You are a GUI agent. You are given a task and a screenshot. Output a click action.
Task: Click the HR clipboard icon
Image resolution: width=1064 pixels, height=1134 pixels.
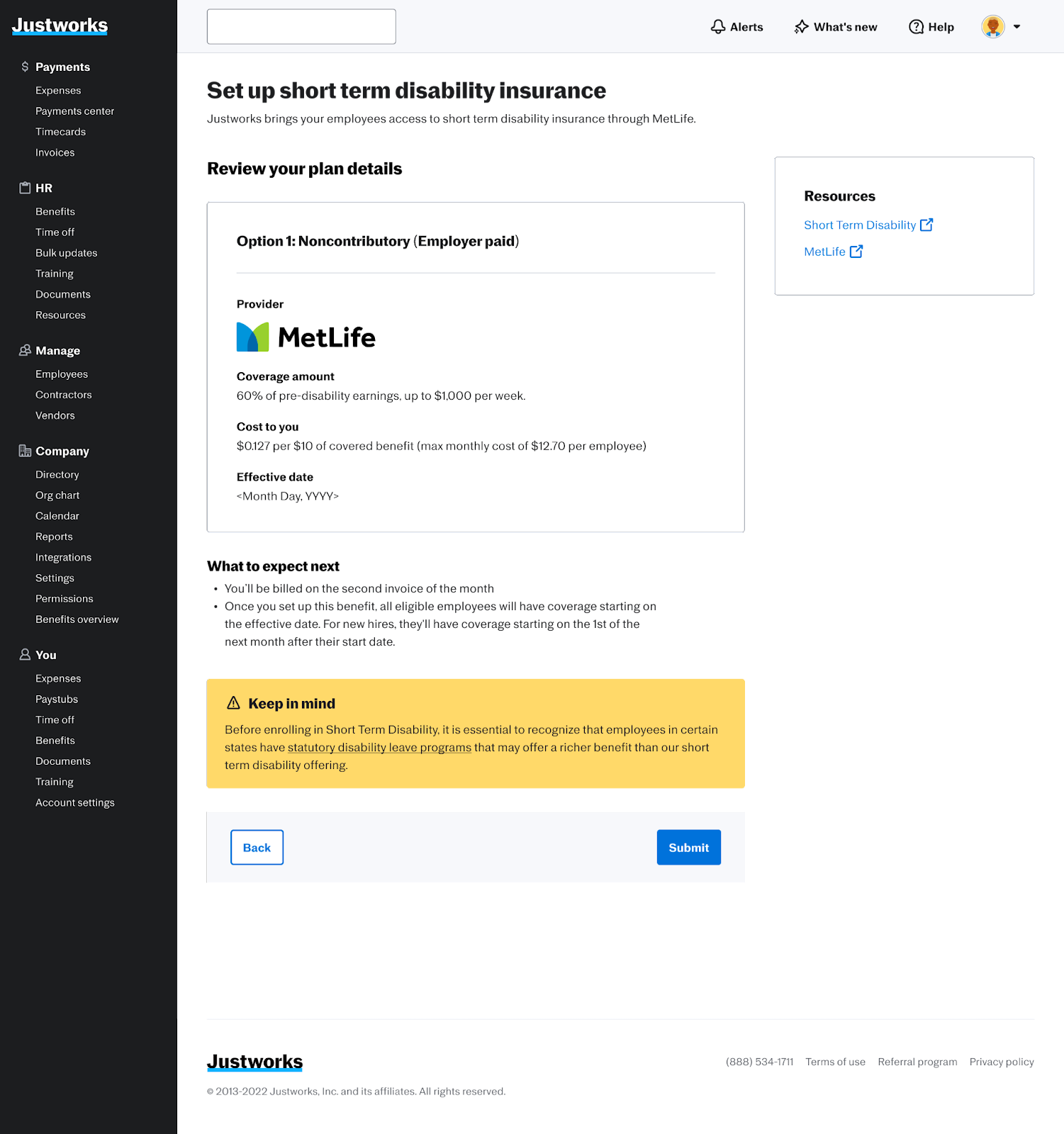point(25,188)
